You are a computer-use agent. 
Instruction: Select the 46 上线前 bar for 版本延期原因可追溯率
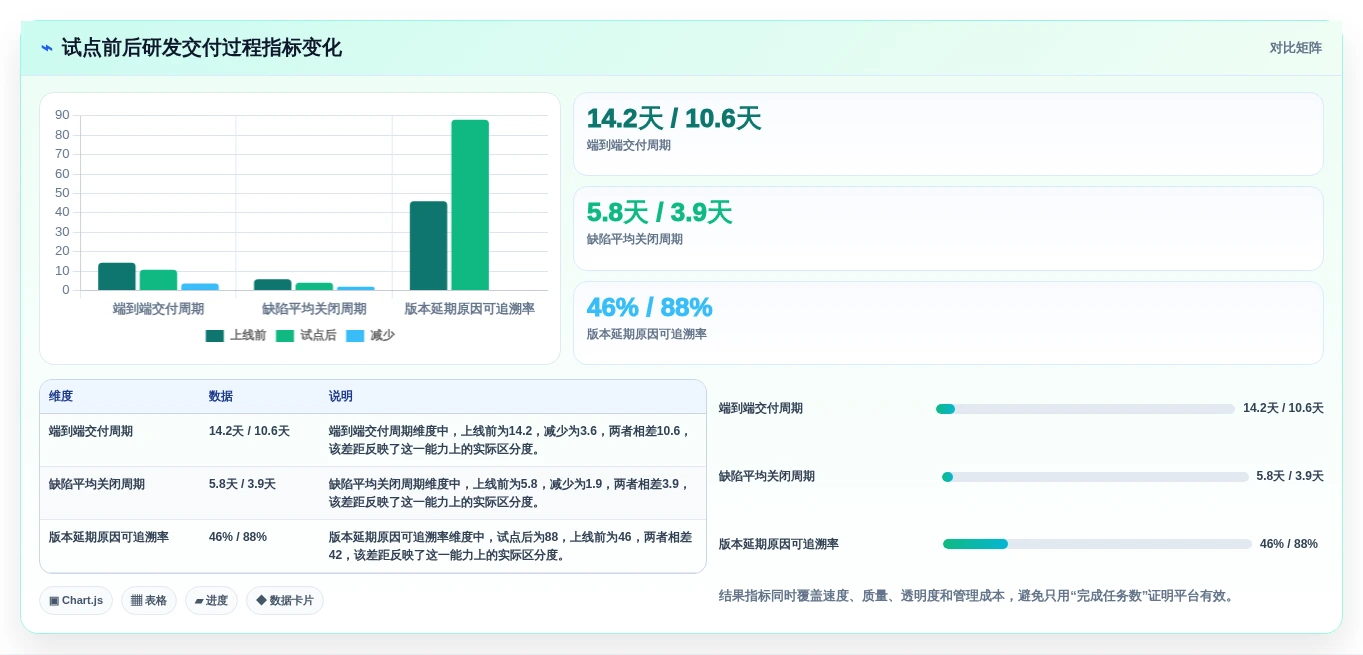[x=428, y=246]
